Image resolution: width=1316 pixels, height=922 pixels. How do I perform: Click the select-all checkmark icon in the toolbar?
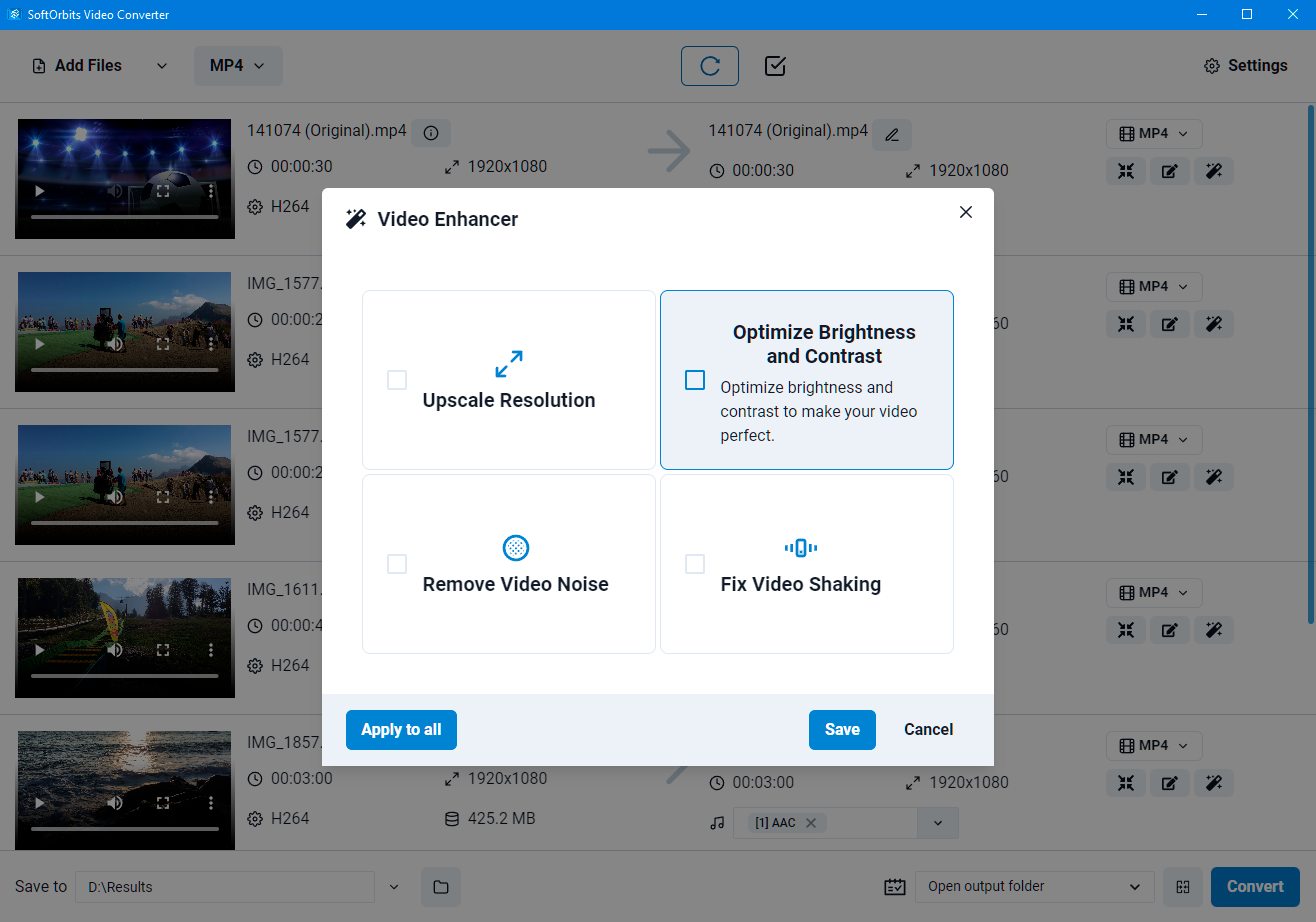(x=774, y=66)
